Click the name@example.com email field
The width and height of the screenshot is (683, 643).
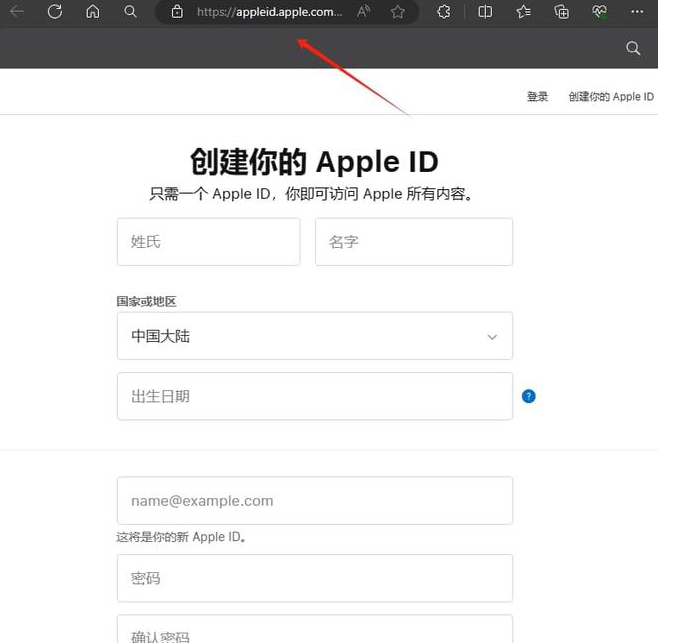(x=314, y=501)
